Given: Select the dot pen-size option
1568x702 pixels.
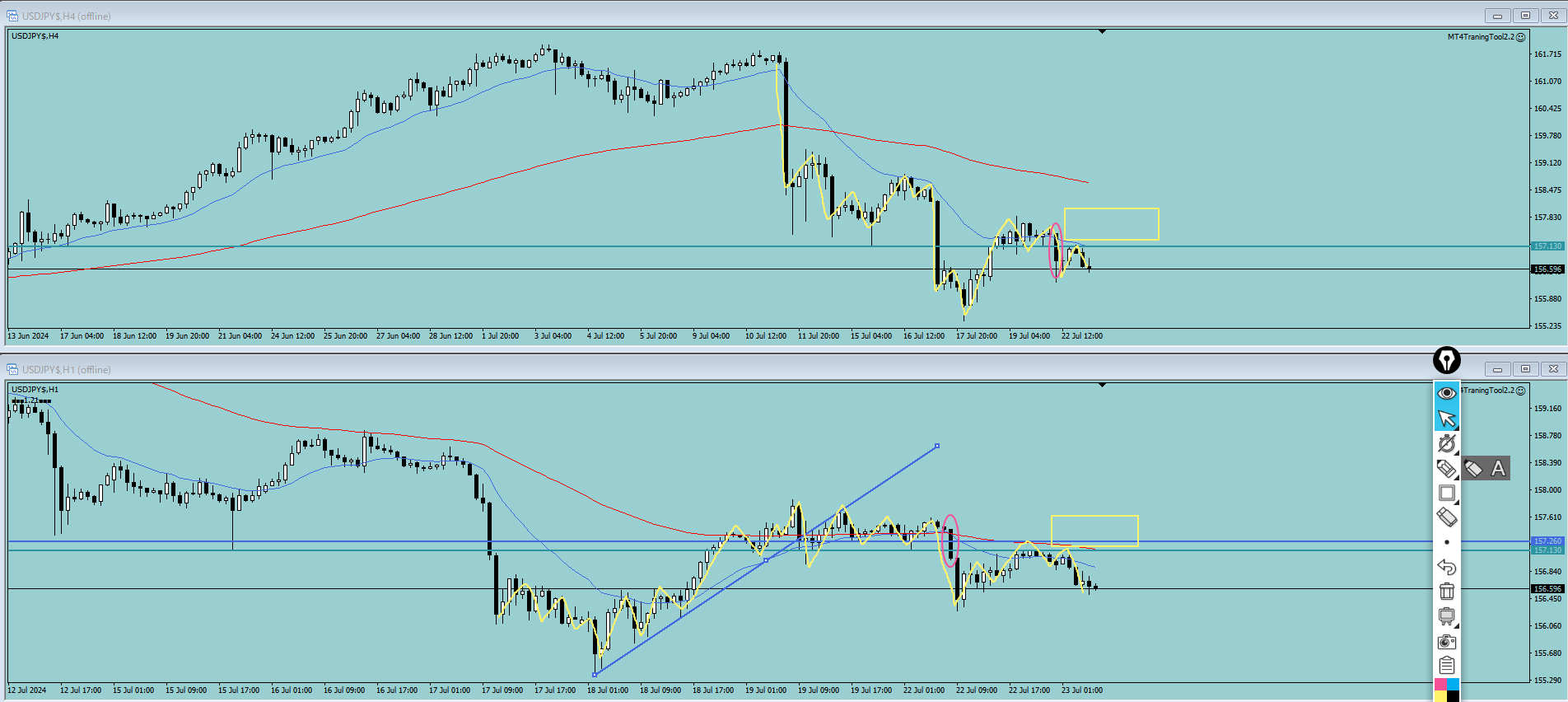Looking at the screenshot, I should [x=1446, y=542].
